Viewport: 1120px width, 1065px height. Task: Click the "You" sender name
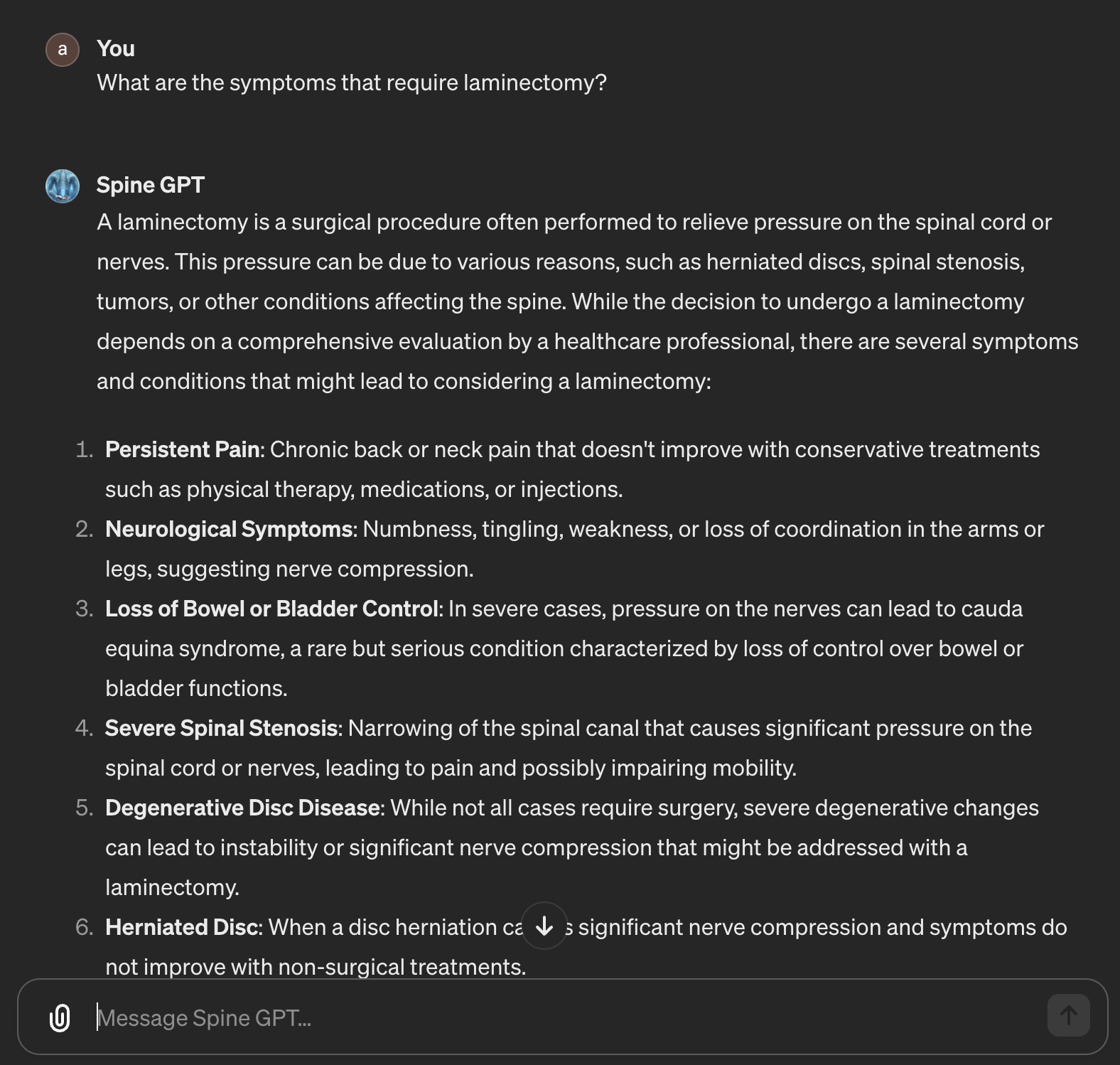(116, 48)
